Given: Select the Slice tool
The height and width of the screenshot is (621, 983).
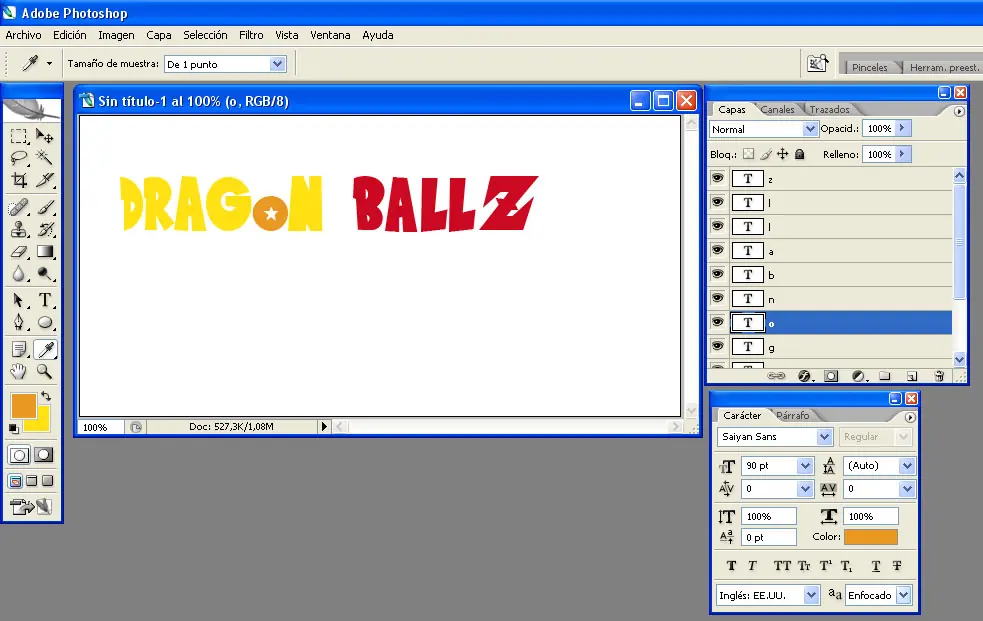Looking at the screenshot, I should 45,180.
